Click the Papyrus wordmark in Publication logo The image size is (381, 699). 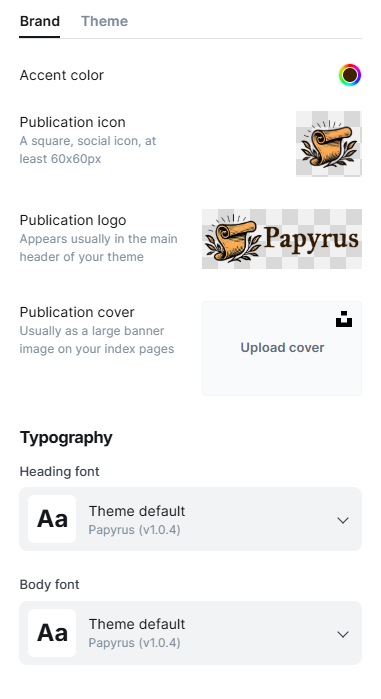click(311, 238)
